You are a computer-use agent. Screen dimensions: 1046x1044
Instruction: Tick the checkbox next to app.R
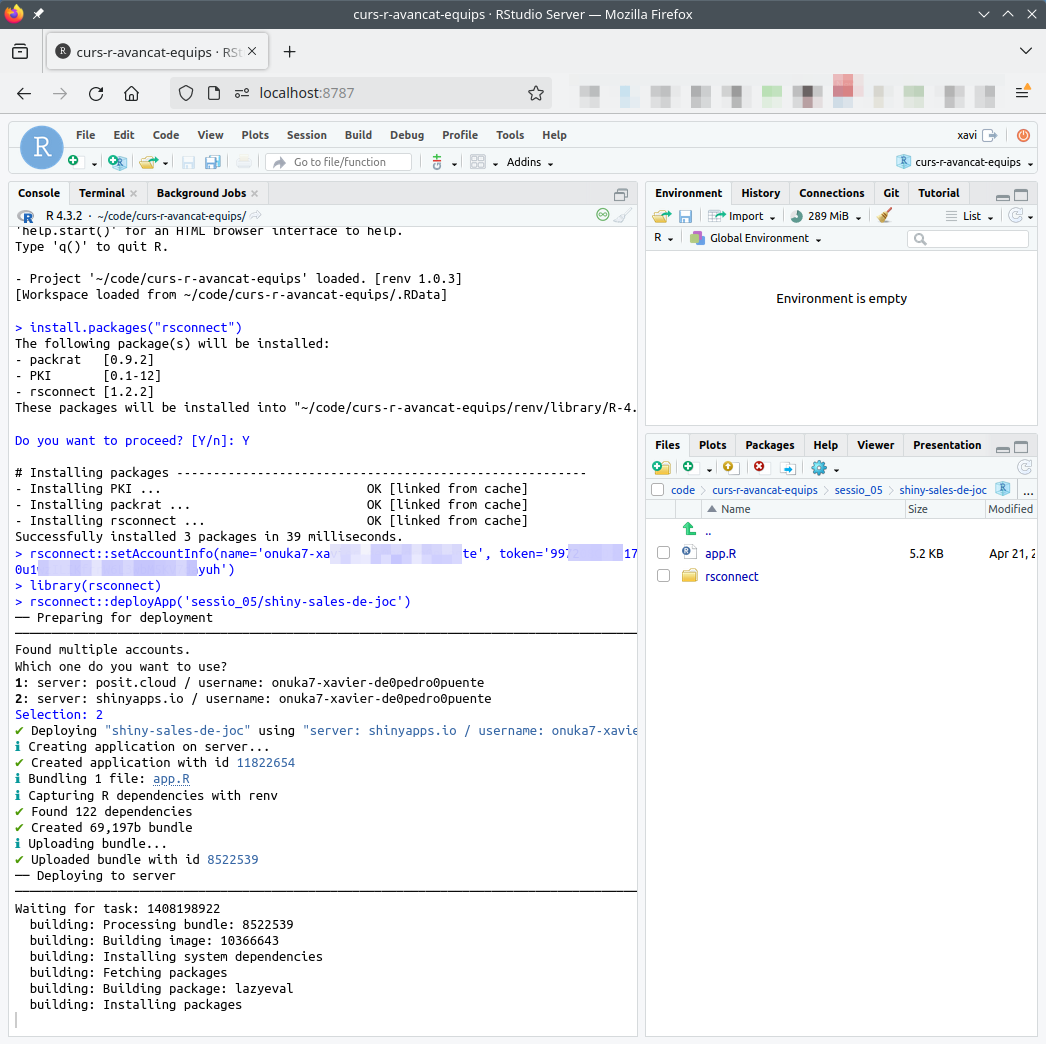(x=663, y=553)
